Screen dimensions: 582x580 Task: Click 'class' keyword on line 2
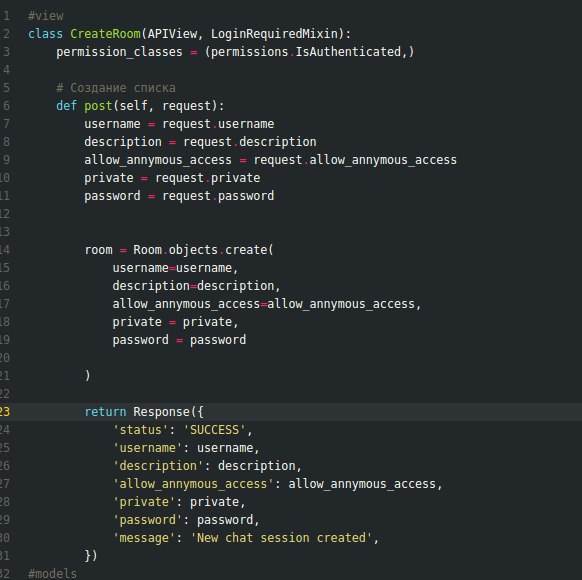pyautogui.click(x=46, y=34)
